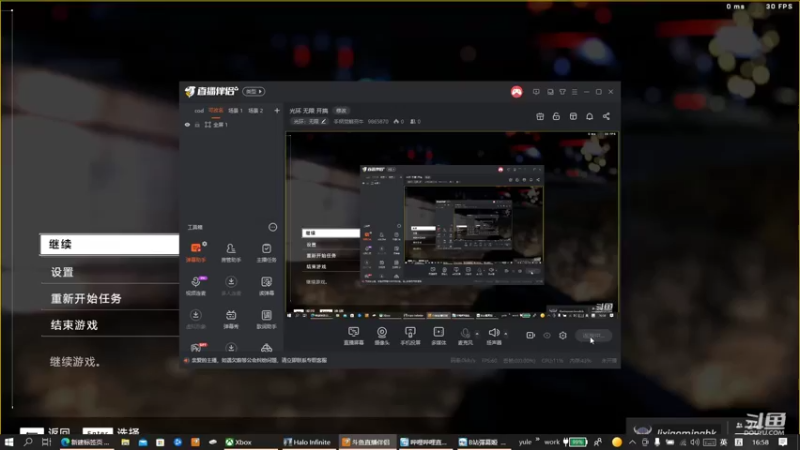Add a 多媒体 multimedia source
The image size is (800, 450).
[439, 336]
